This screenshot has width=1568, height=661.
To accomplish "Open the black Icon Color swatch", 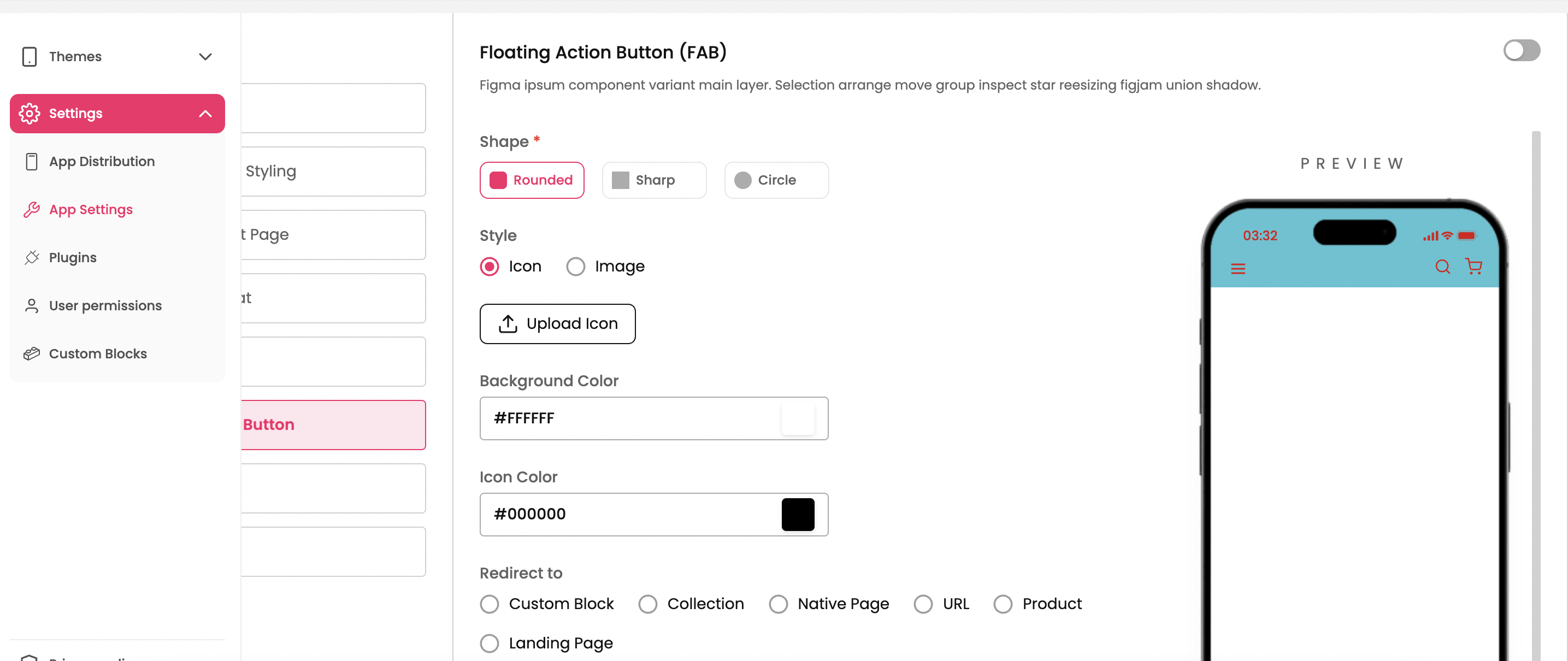I will 798,514.
